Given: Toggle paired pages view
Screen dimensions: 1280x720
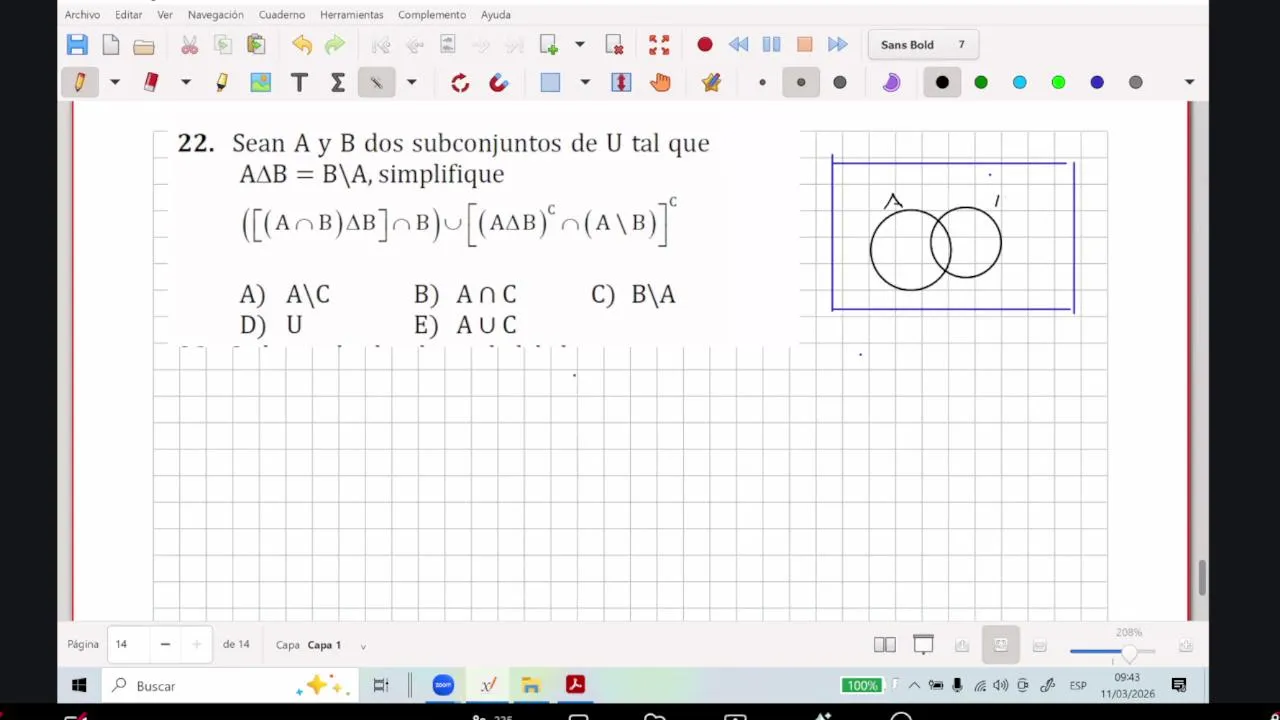Looking at the screenshot, I should [x=885, y=645].
